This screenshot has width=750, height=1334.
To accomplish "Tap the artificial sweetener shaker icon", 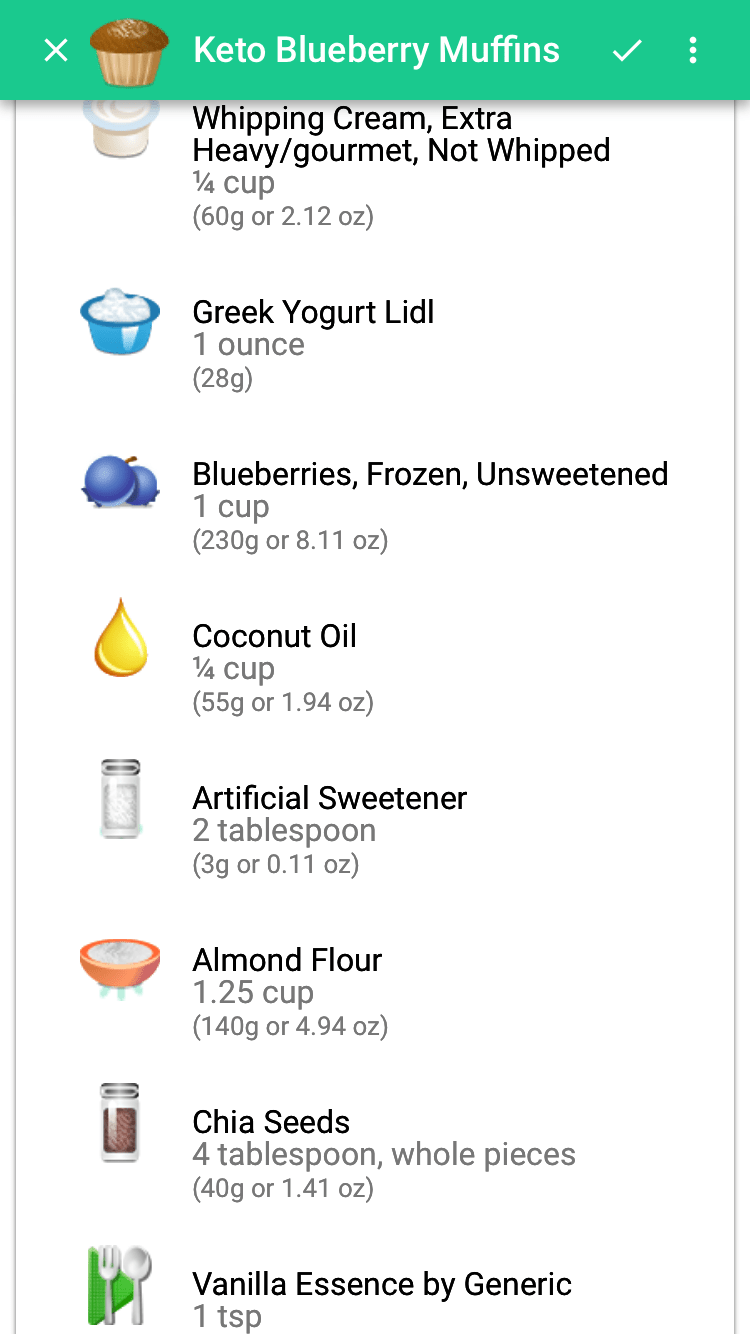I will click(120, 799).
